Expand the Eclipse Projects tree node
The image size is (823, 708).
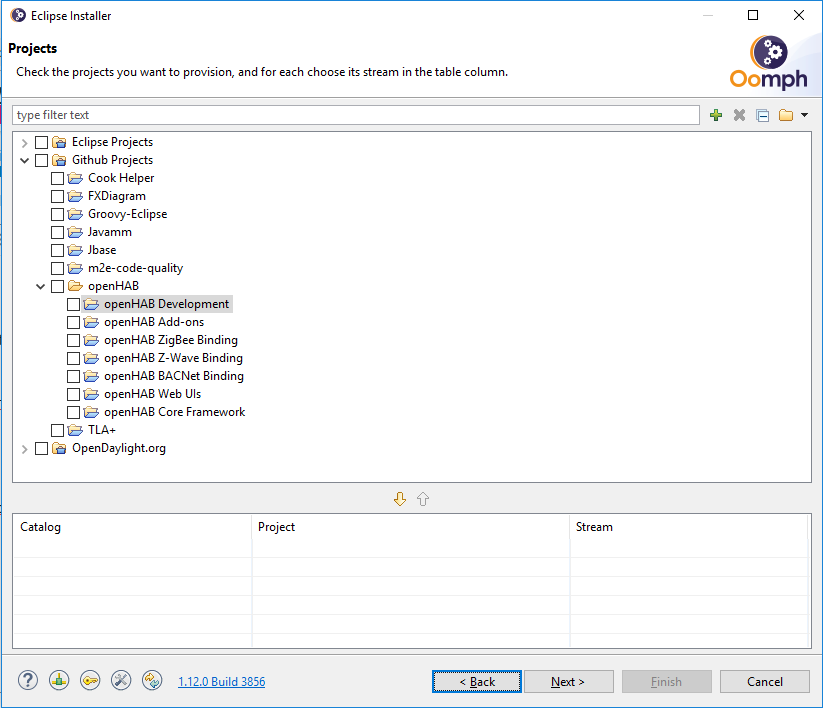(24, 142)
